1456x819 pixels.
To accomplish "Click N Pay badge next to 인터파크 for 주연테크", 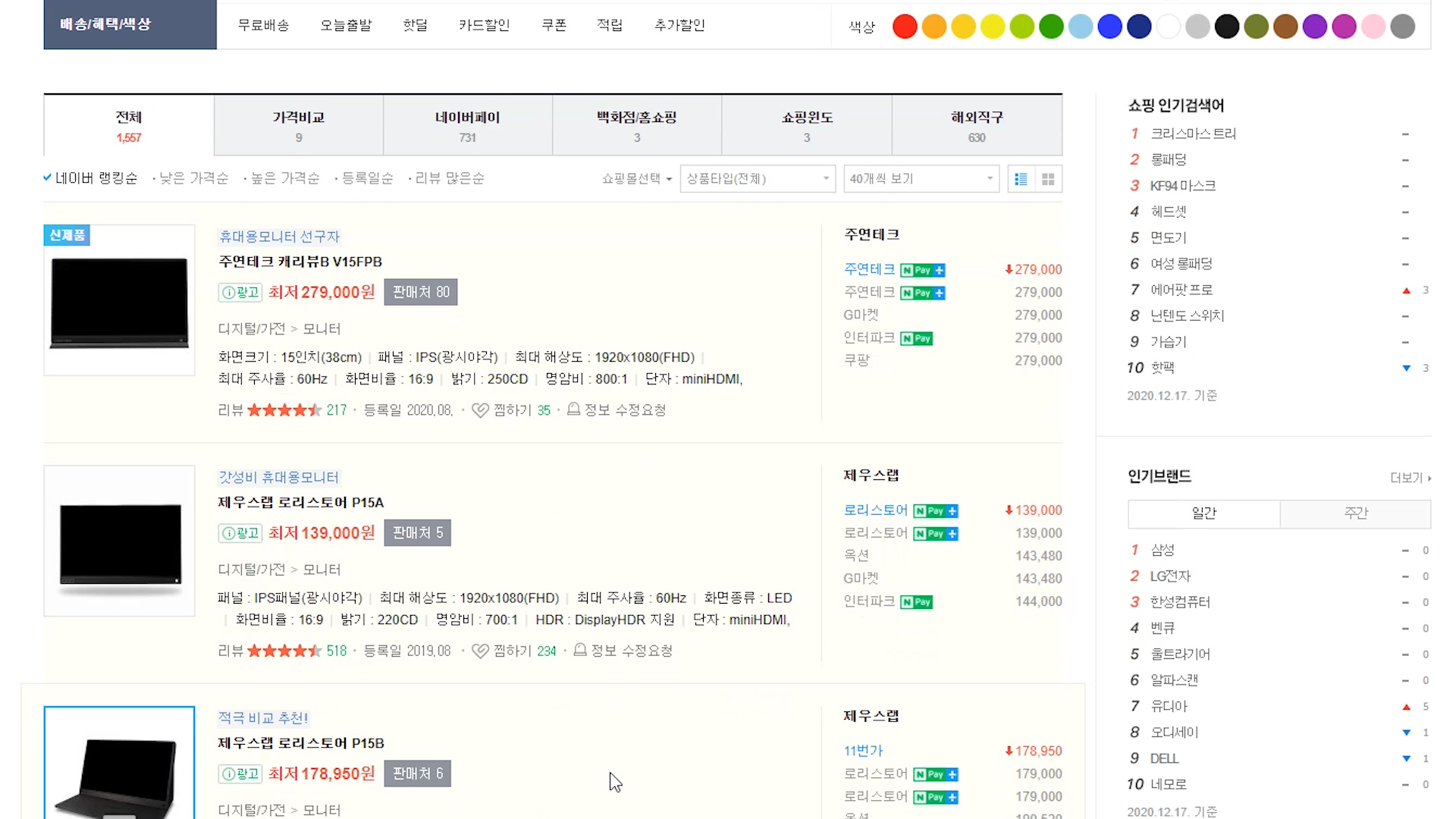I will (x=916, y=338).
